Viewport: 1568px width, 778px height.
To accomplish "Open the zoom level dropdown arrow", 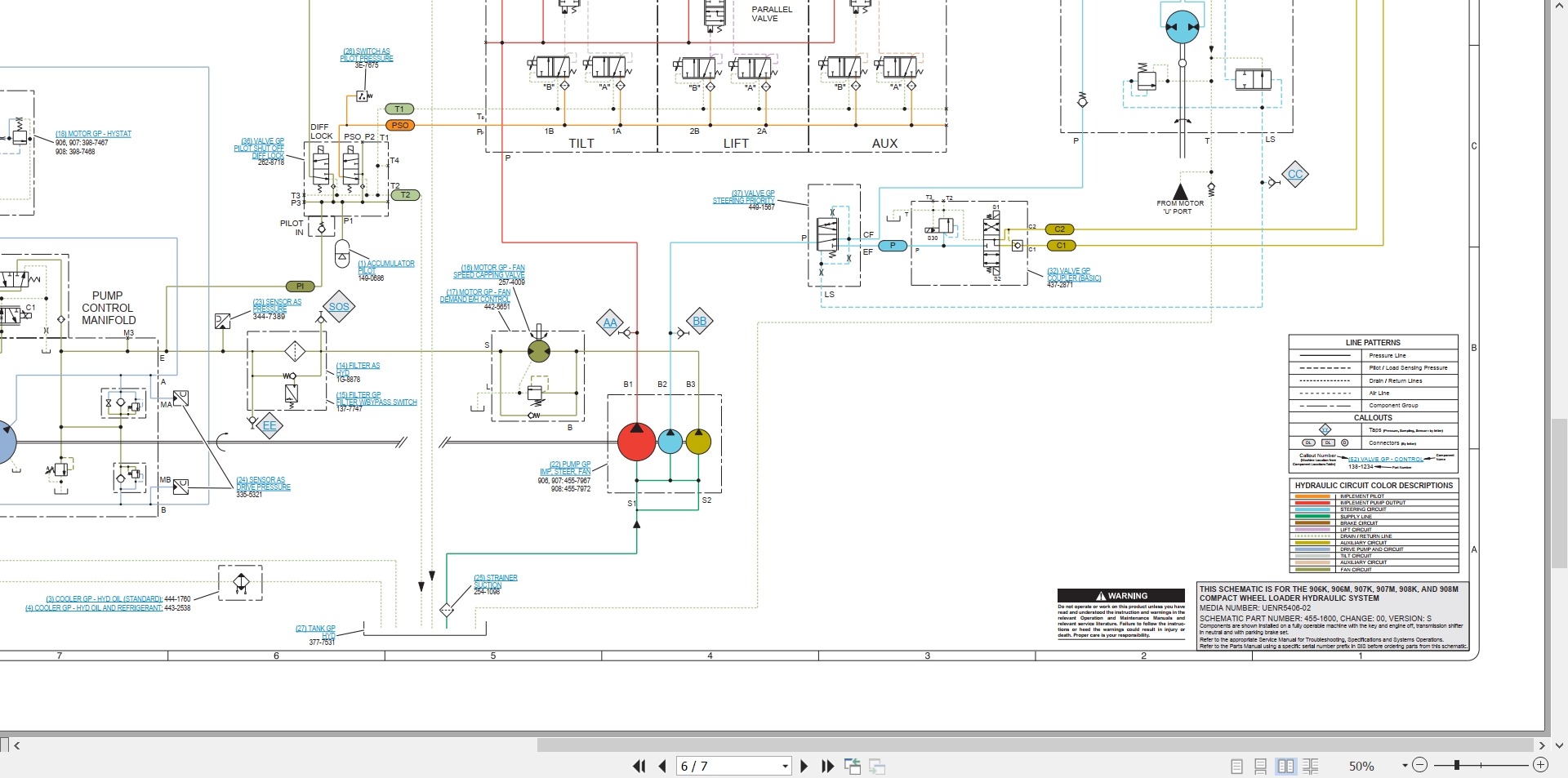I will (x=1405, y=766).
